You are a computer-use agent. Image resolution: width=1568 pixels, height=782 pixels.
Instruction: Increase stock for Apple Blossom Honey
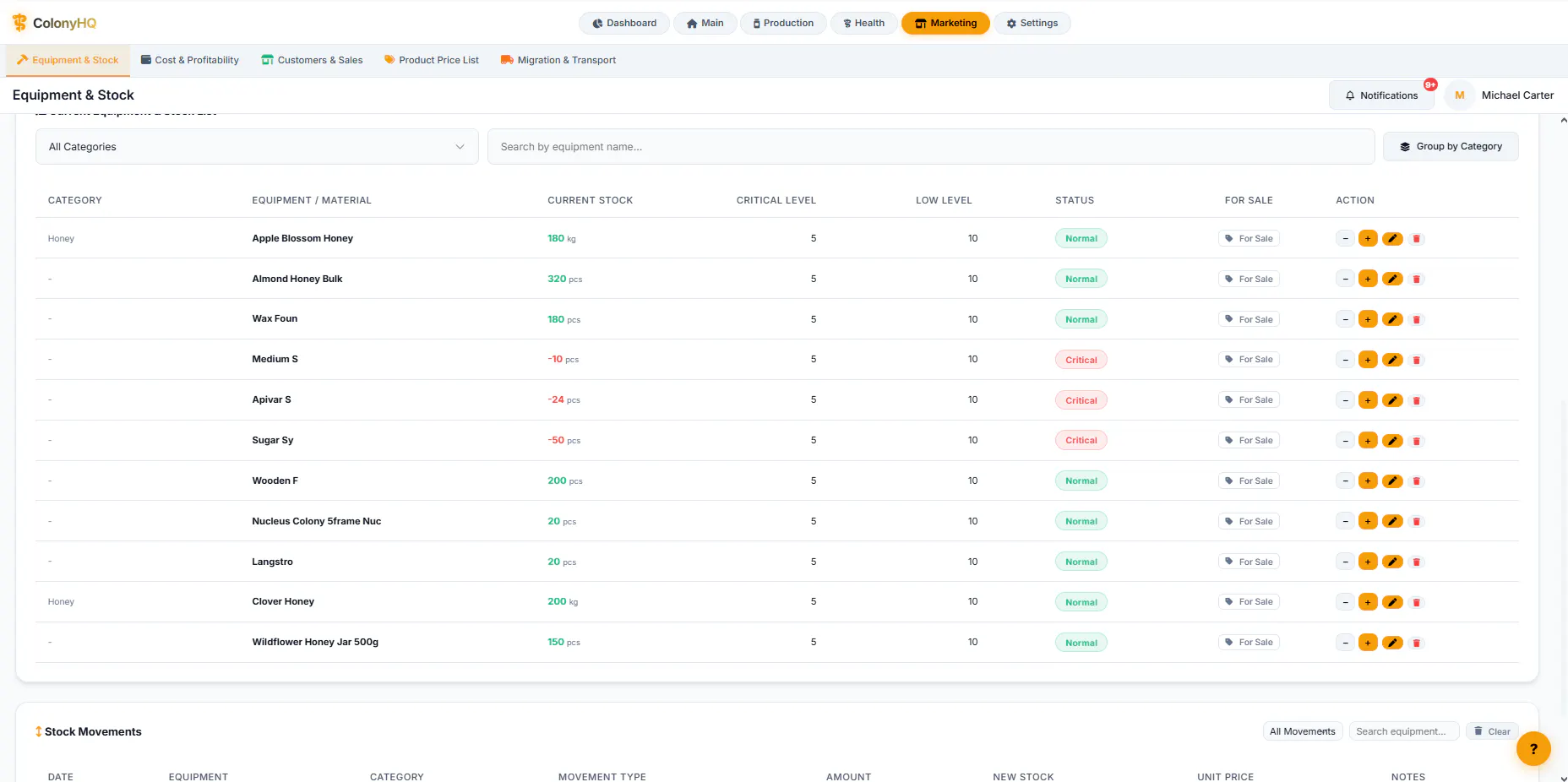pyautogui.click(x=1368, y=239)
